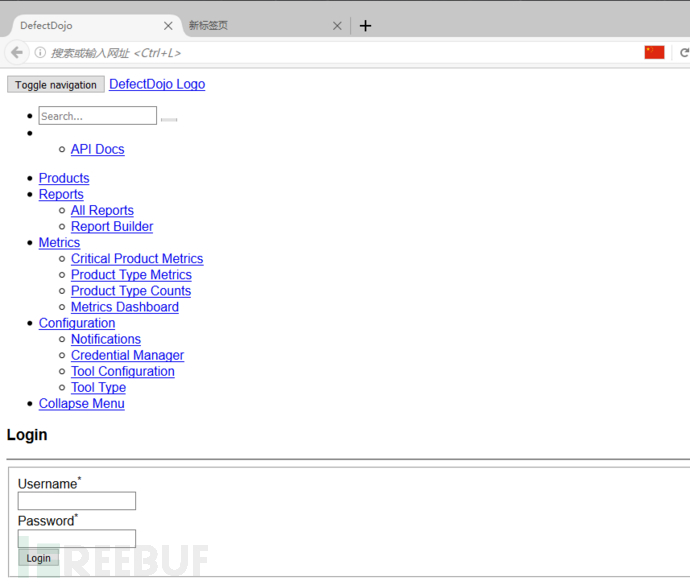This screenshot has height=585, width=690.
Task: Open the DefectDojo Logo link
Action: pyautogui.click(x=157, y=84)
